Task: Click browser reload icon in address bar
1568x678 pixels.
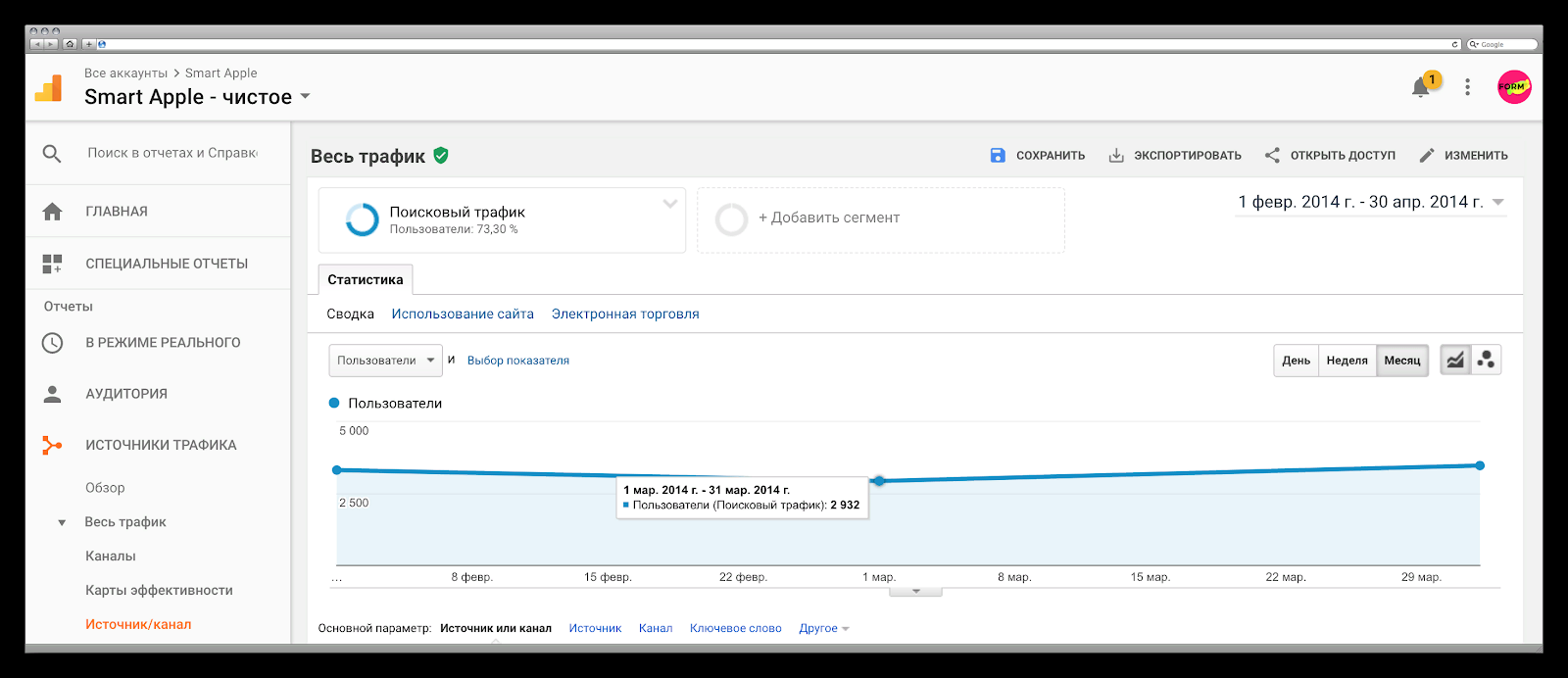Action: (1454, 44)
